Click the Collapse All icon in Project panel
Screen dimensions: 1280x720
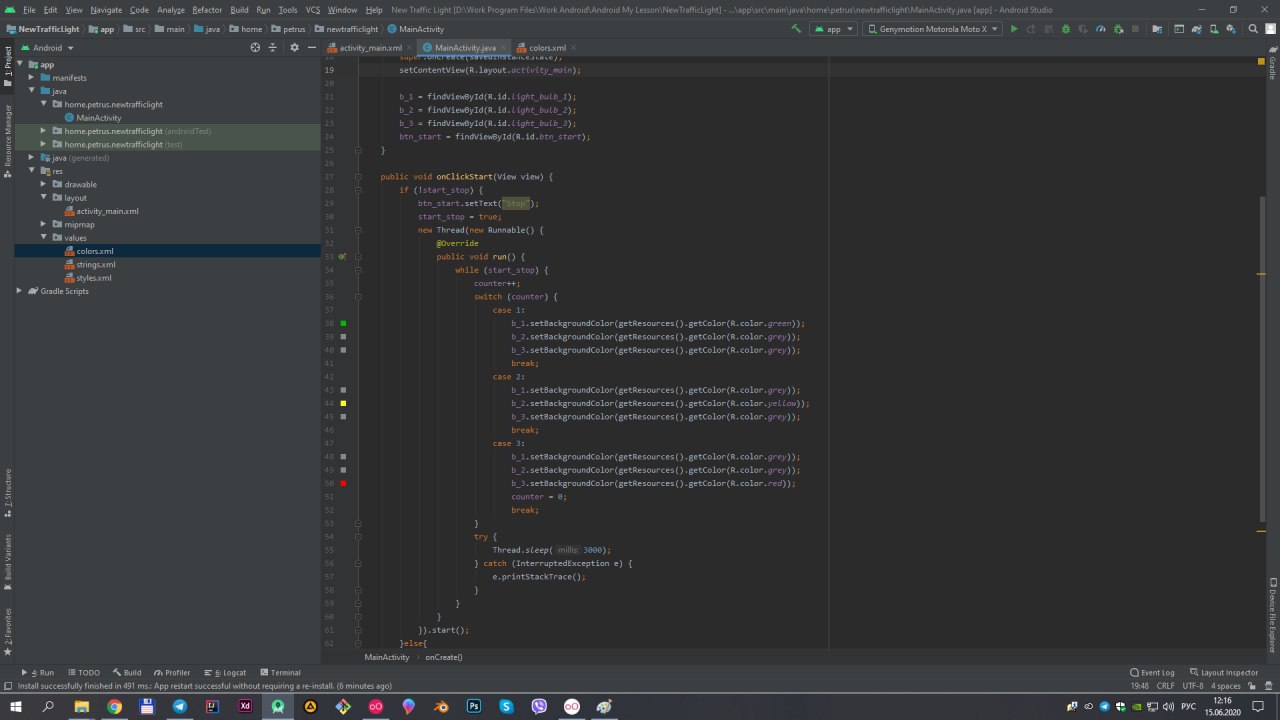point(272,47)
